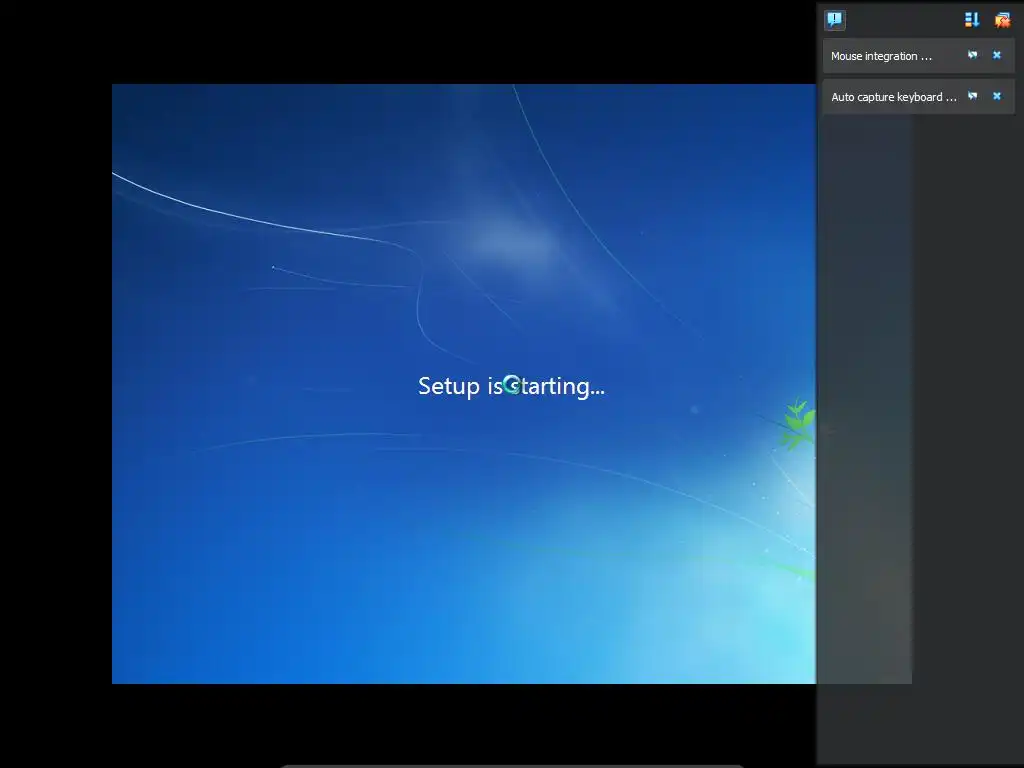Image resolution: width=1024 pixels, height=768 pixels.
Task: Toggle the notification center speech-bubble icon
Action: tap(835, 20)
